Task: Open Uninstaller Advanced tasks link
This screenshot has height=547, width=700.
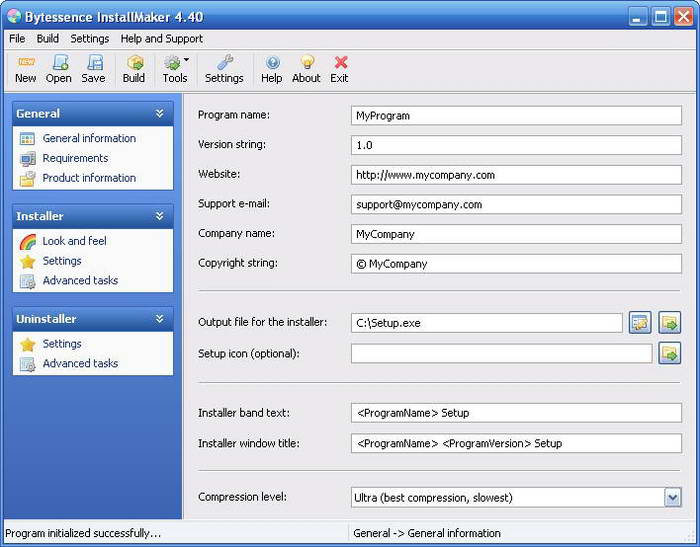Action: tap(80, 363)
